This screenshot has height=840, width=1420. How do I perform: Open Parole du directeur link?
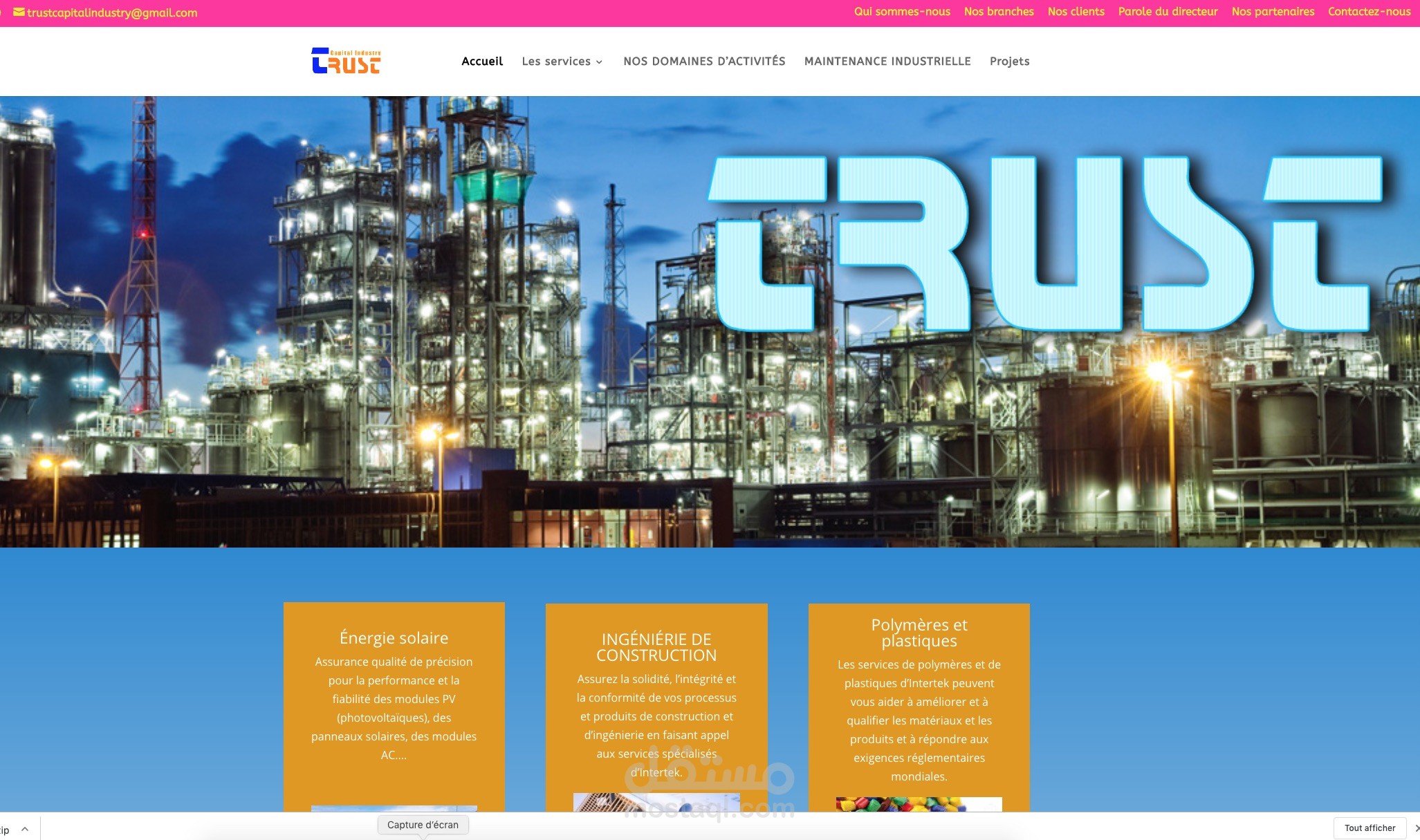coord(1168,12)
